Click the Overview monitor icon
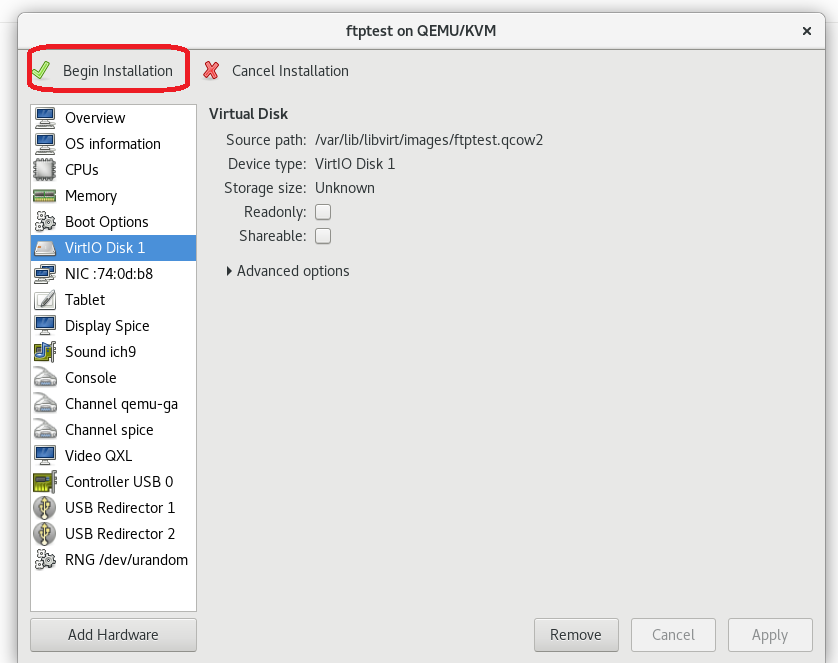This screenshot has height=663, width=838. (x=45, y=118)
